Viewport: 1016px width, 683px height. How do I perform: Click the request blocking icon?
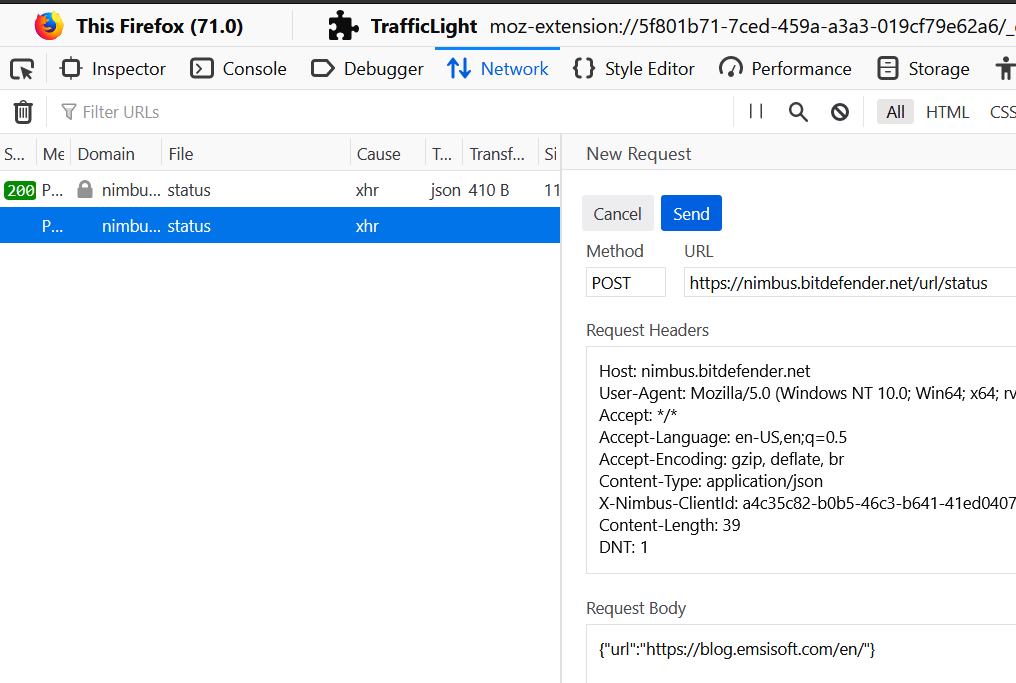click(840, 112)
